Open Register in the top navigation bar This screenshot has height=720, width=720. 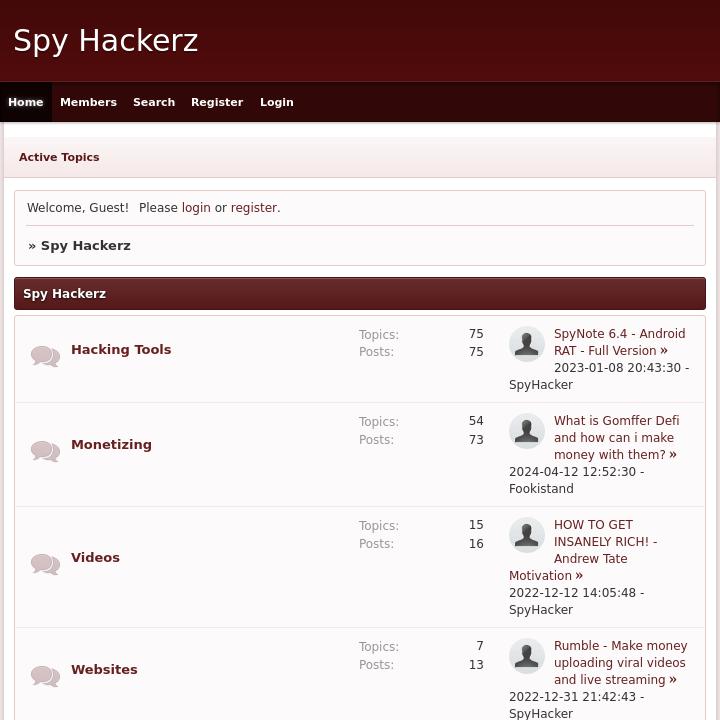[x=217, y=102]
